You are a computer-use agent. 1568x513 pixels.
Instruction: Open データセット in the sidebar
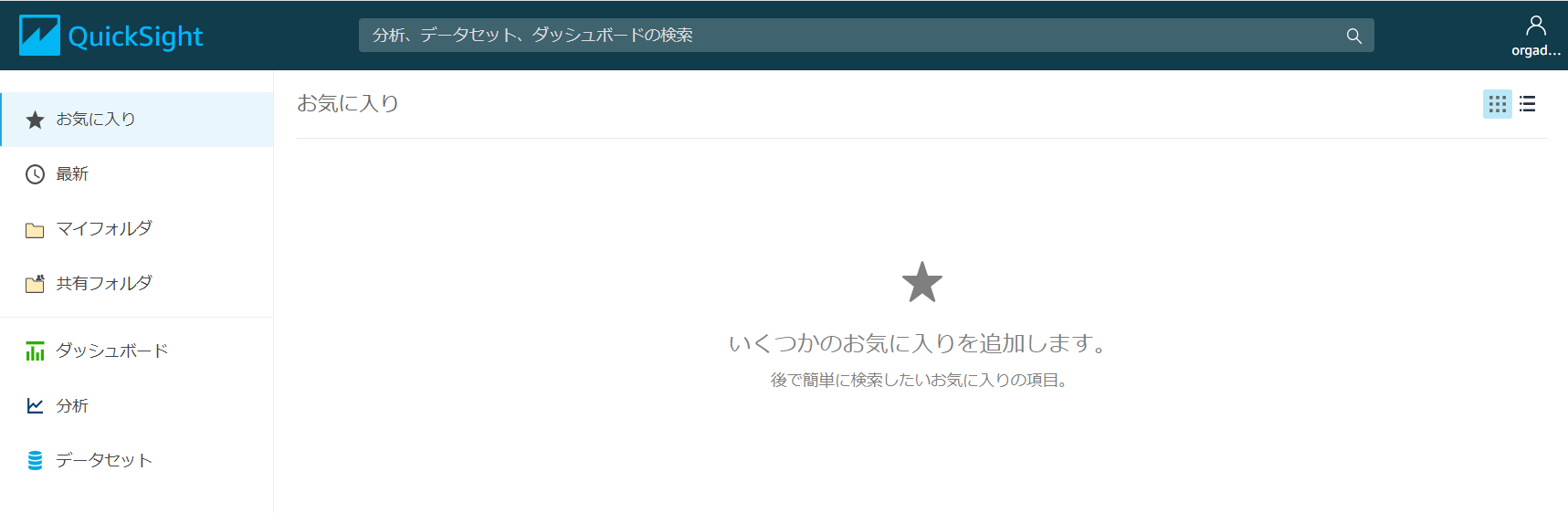coord(137,461)
